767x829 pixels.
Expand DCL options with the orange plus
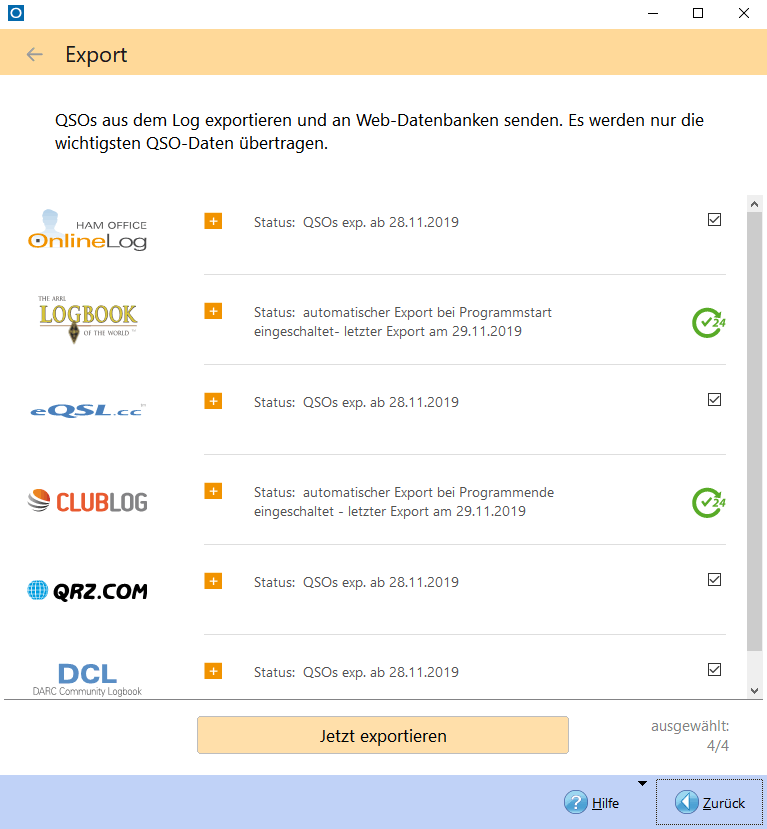pyautogui.click(x=213, y=671)
